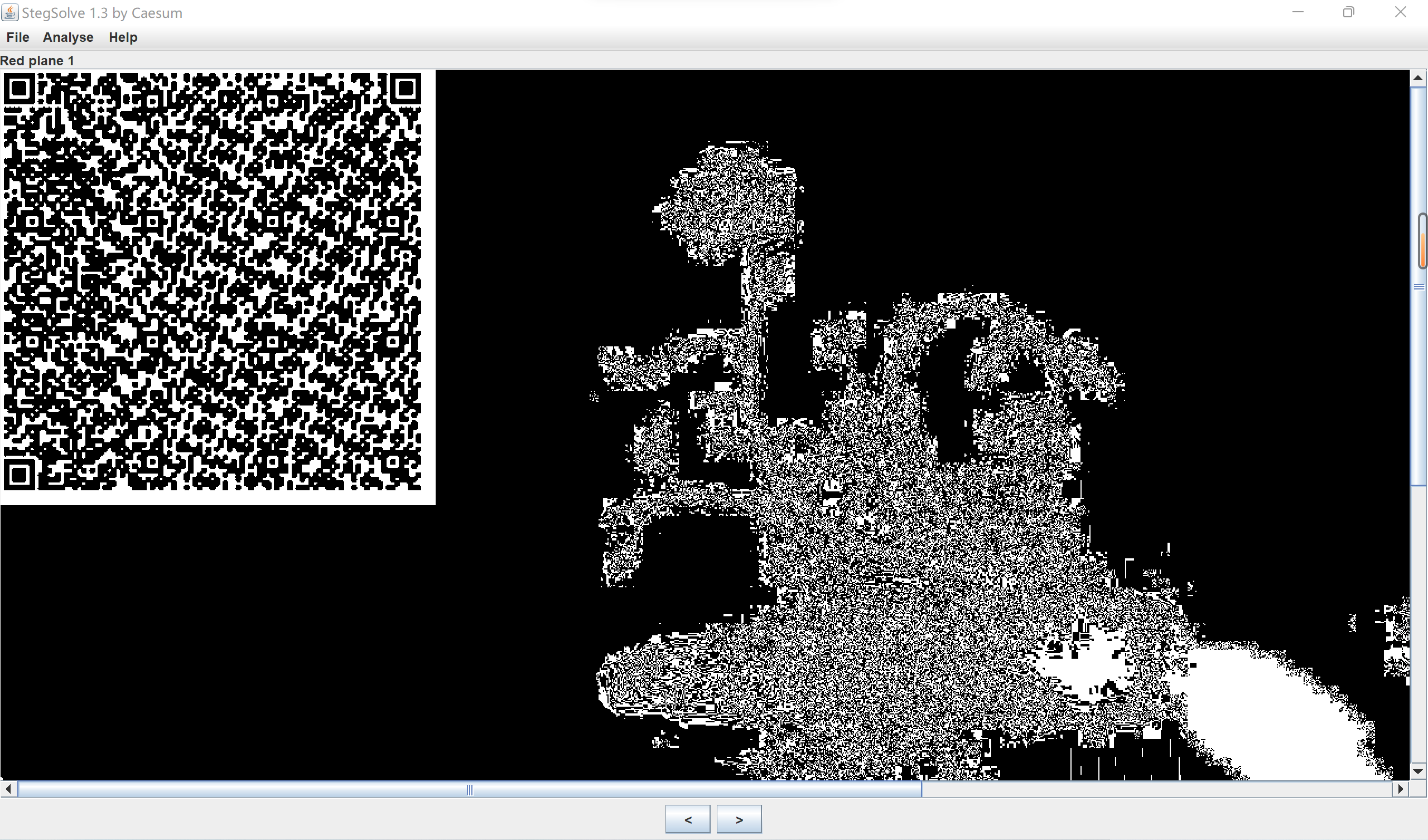Click the horizontal scrollbar left arrow
This screenshot has width=1428, height=840.
8,789
